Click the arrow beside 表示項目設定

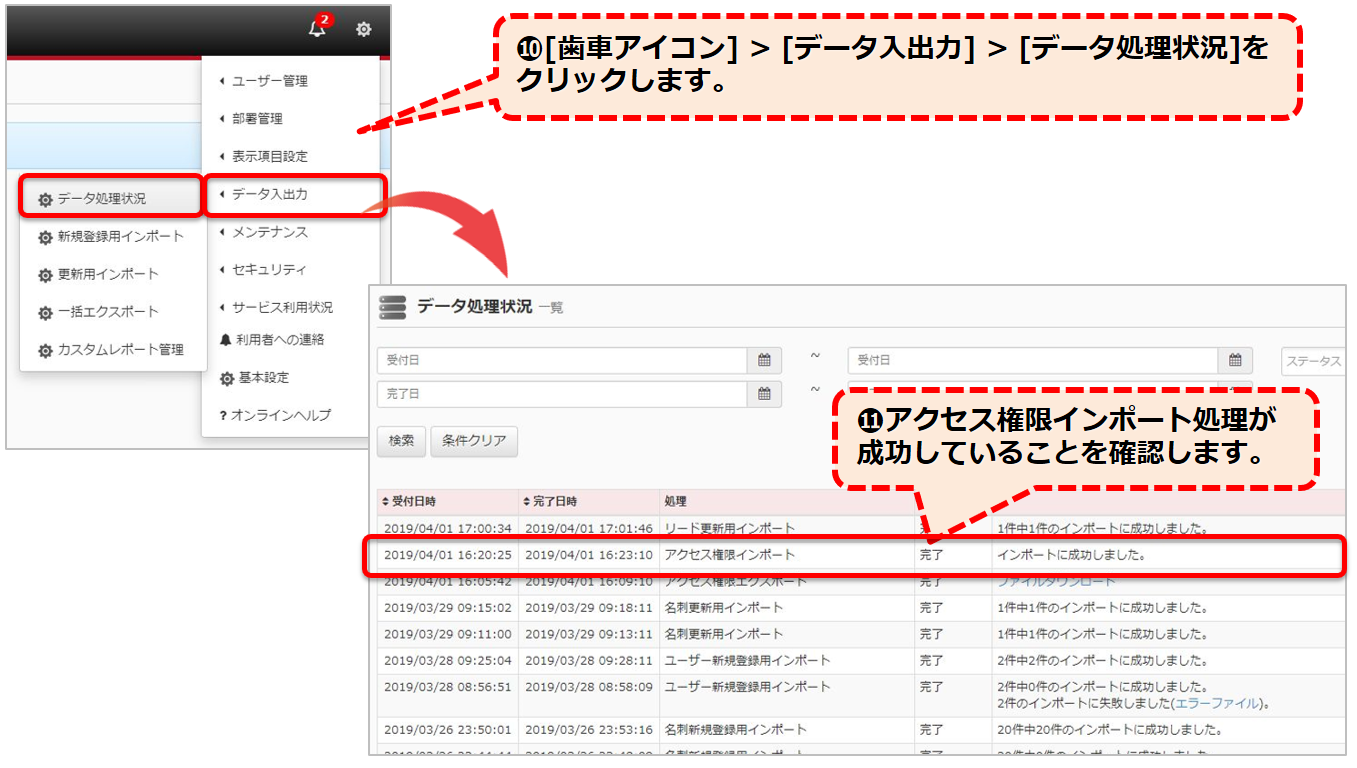[222, 157]
